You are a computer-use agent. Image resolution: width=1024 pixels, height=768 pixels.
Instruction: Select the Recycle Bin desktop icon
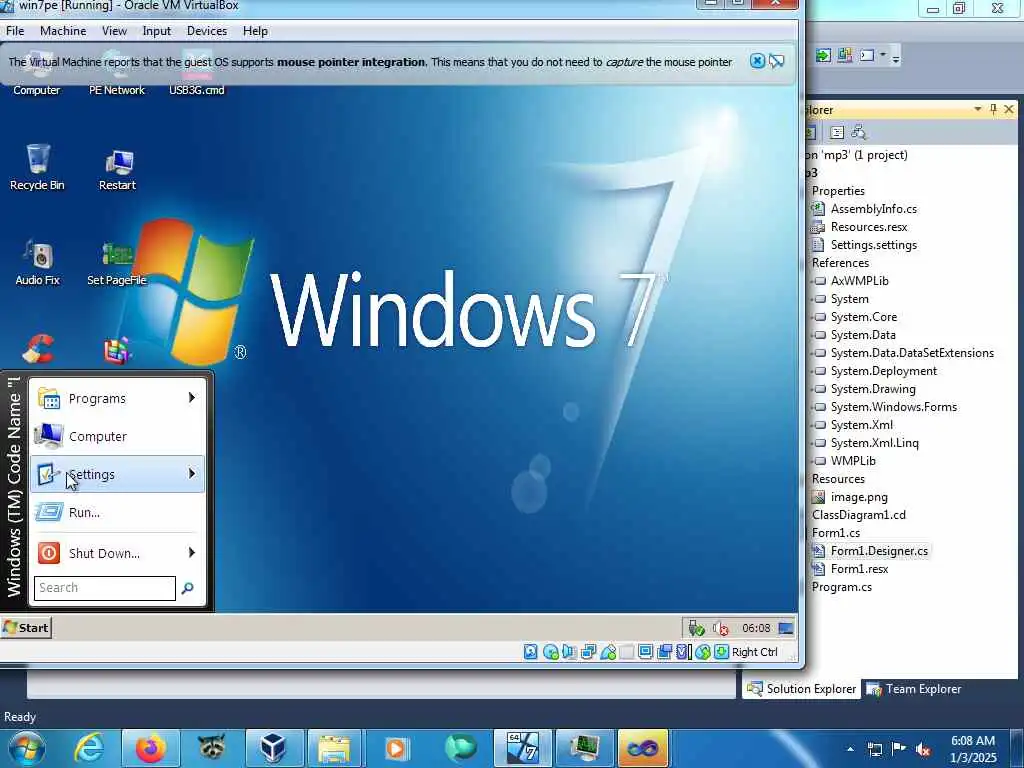[x=37, y=168]
